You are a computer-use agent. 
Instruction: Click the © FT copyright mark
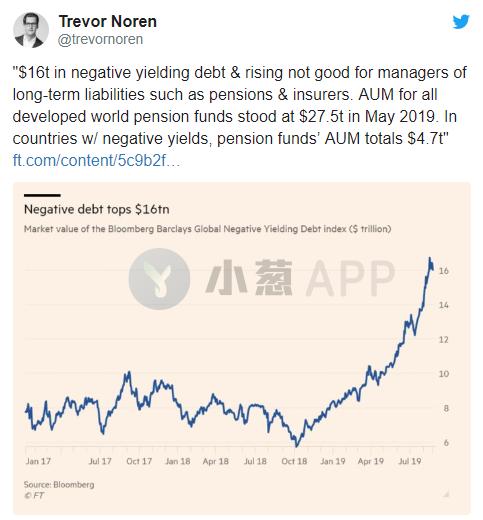34,495
